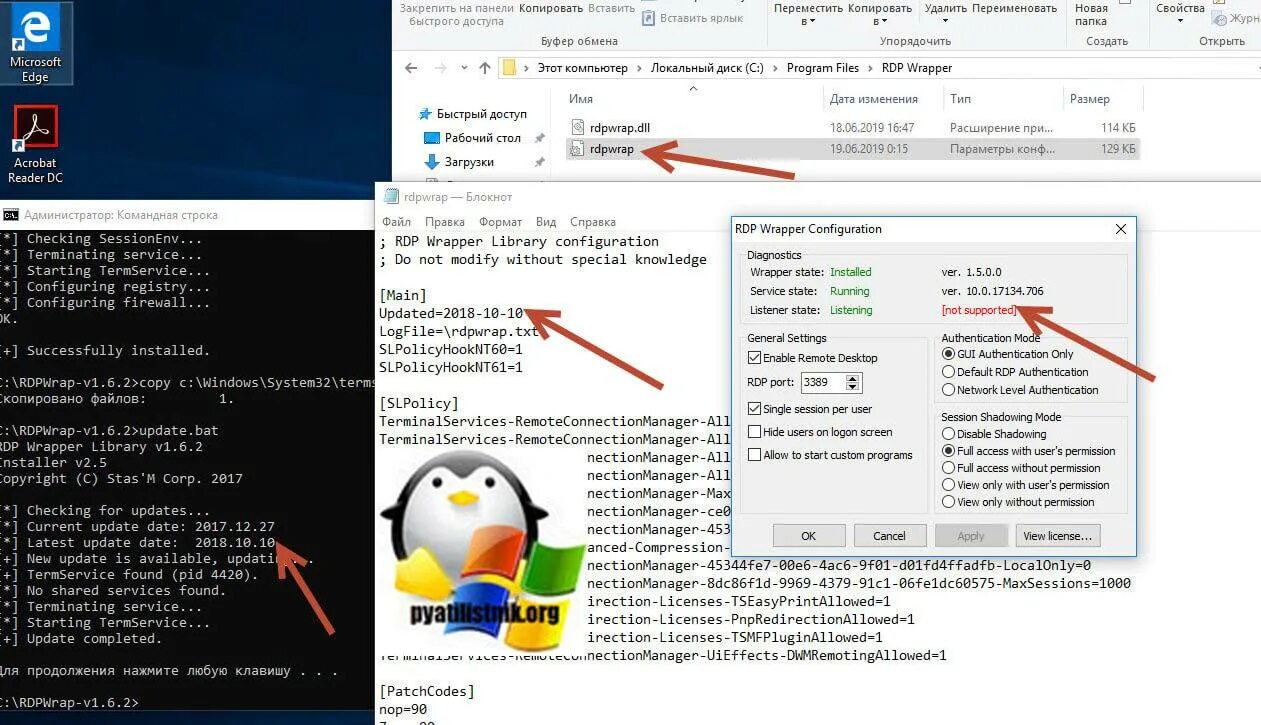Open Рабочий стол in Explorer sidebar
This screenshot has width=1261, height=725.
pyautogui.click(x=483, y=138)
